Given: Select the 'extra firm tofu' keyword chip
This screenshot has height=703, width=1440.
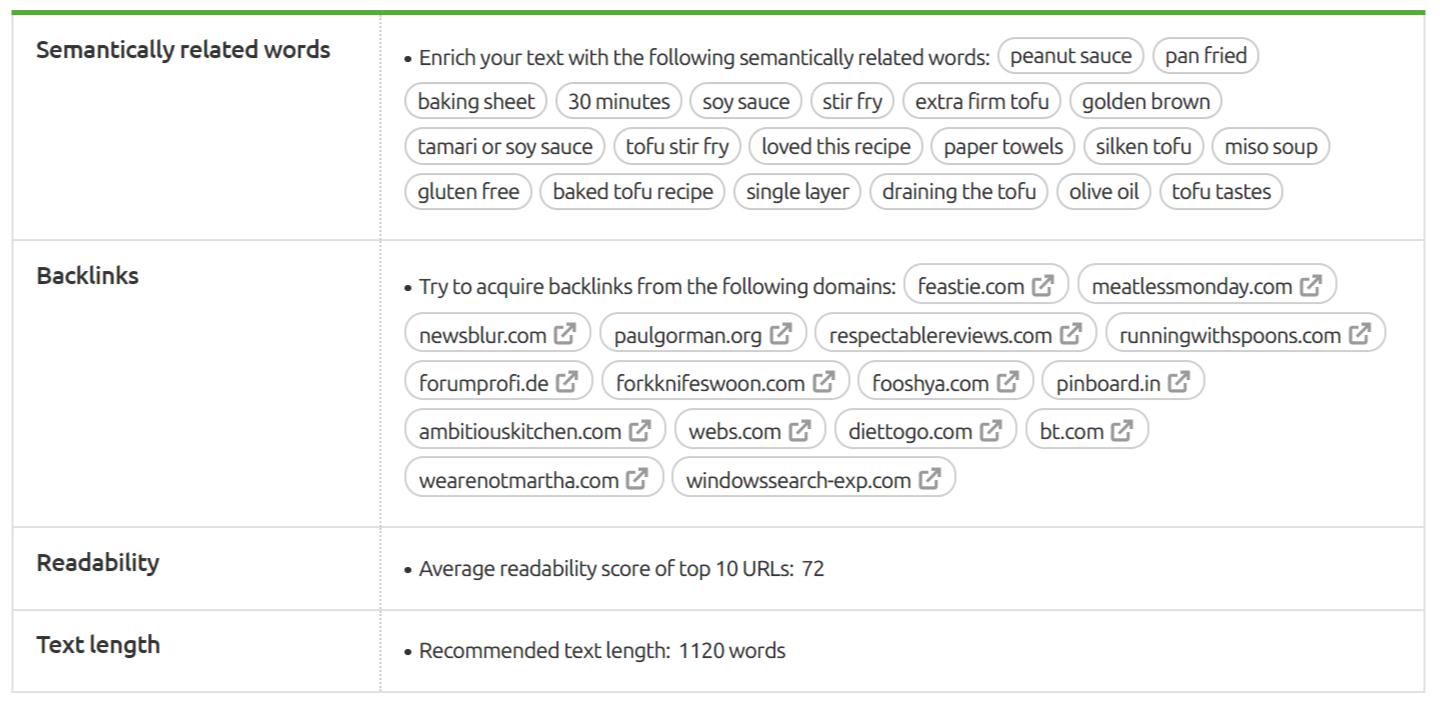Looking at the screenshot, I should point(982,101).
